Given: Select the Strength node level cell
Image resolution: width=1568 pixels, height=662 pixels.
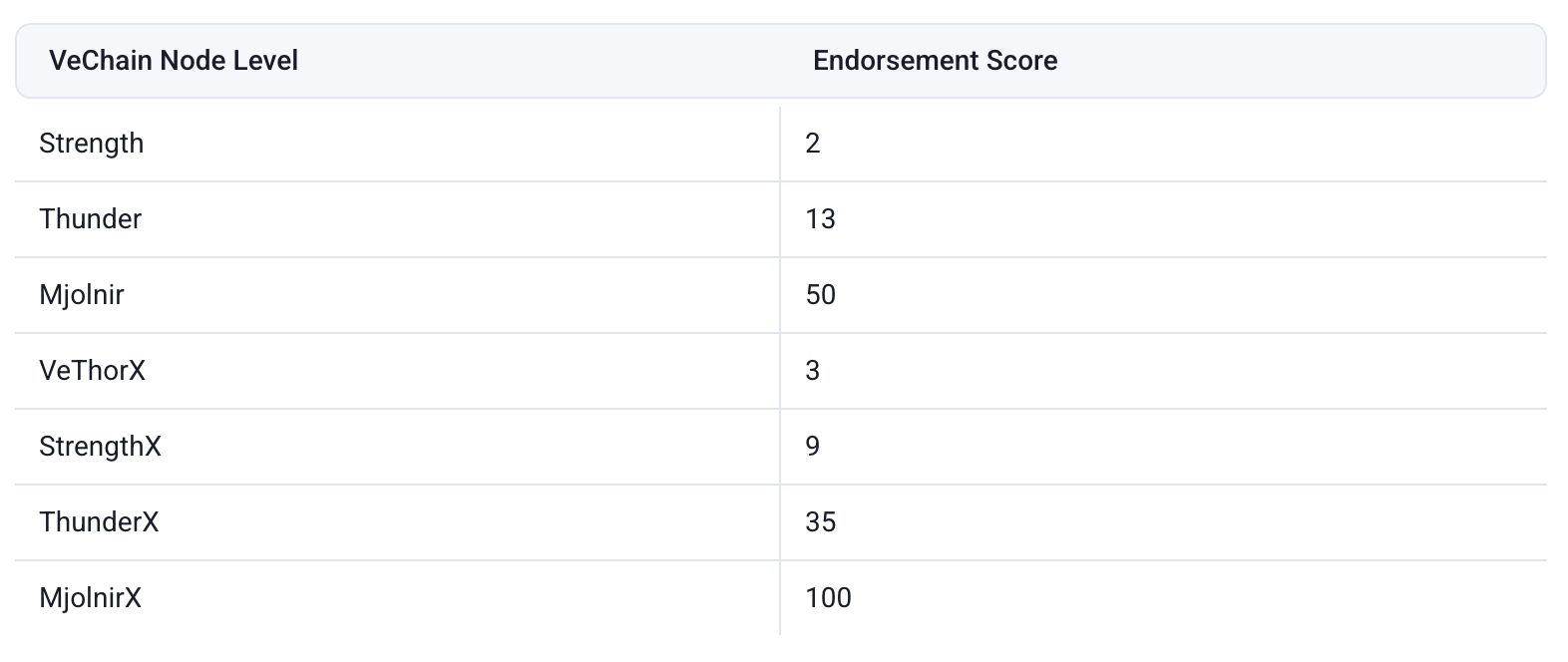Looking at the screenshot, I should tap(92, 144).
